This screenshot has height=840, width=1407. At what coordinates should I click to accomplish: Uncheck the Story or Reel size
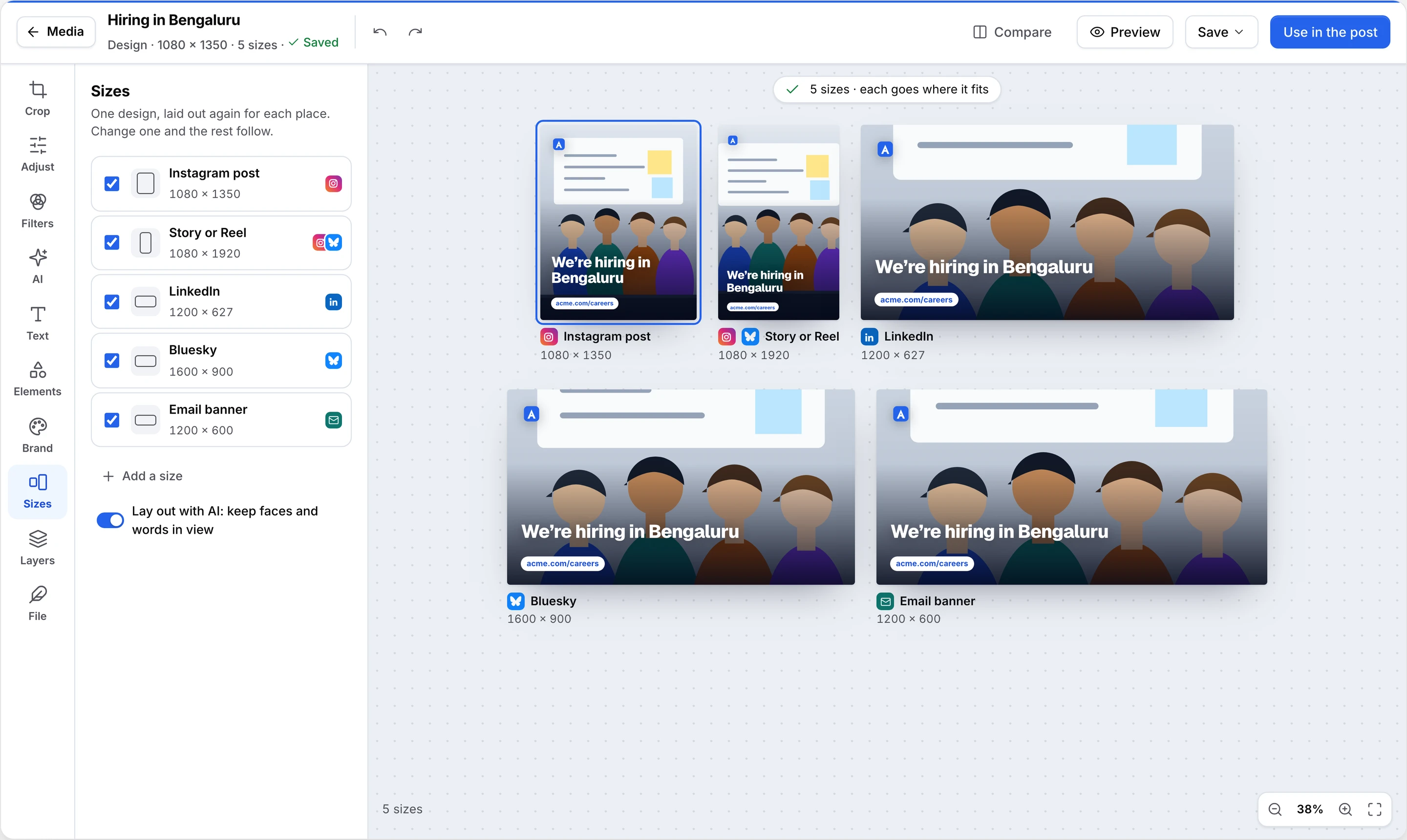[x=112, y=243]
